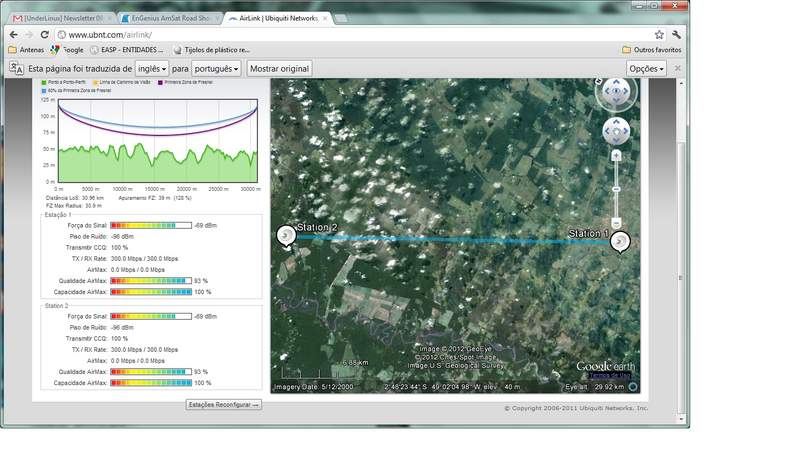Pan map down with move joystick arrow
The width and height of the screenshot is (800, 455).
pos(616,140)
